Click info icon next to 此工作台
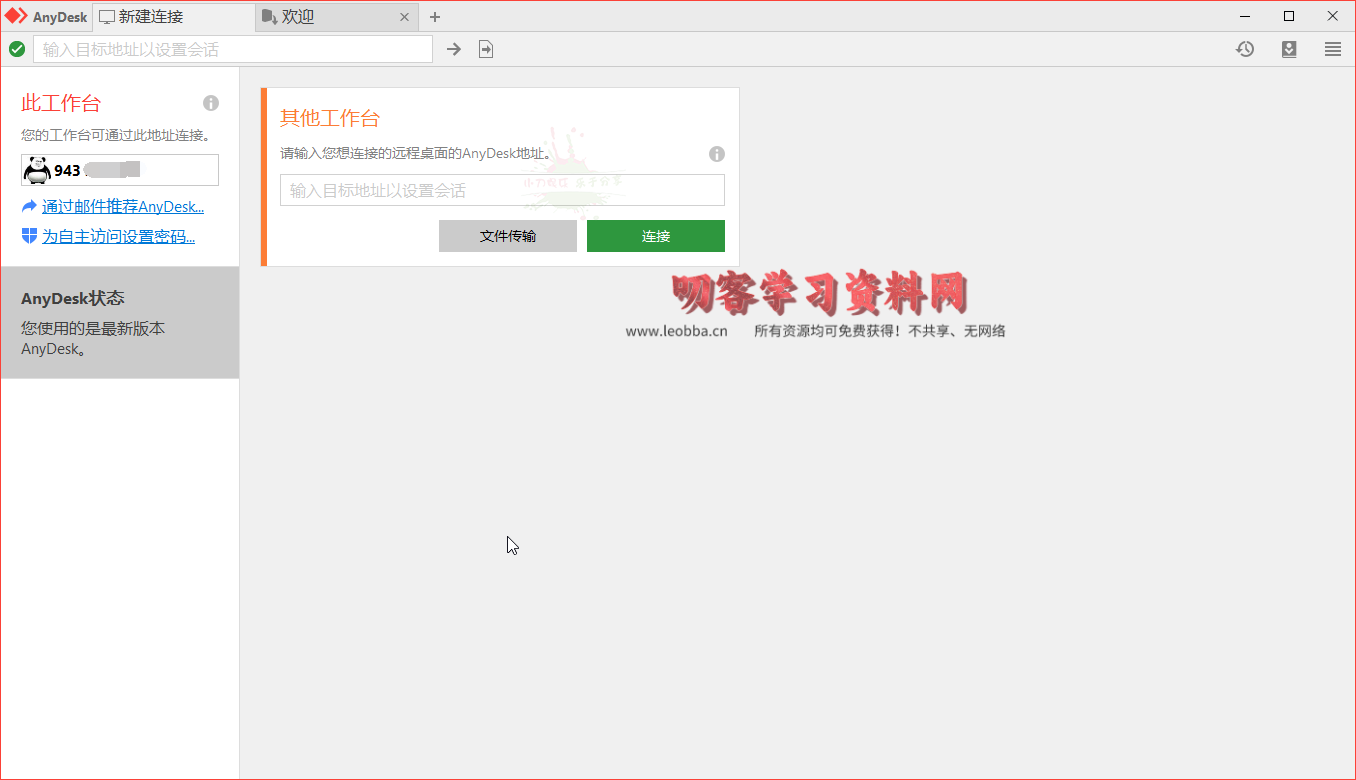The image size is (1356, 780). coord(211,103)
